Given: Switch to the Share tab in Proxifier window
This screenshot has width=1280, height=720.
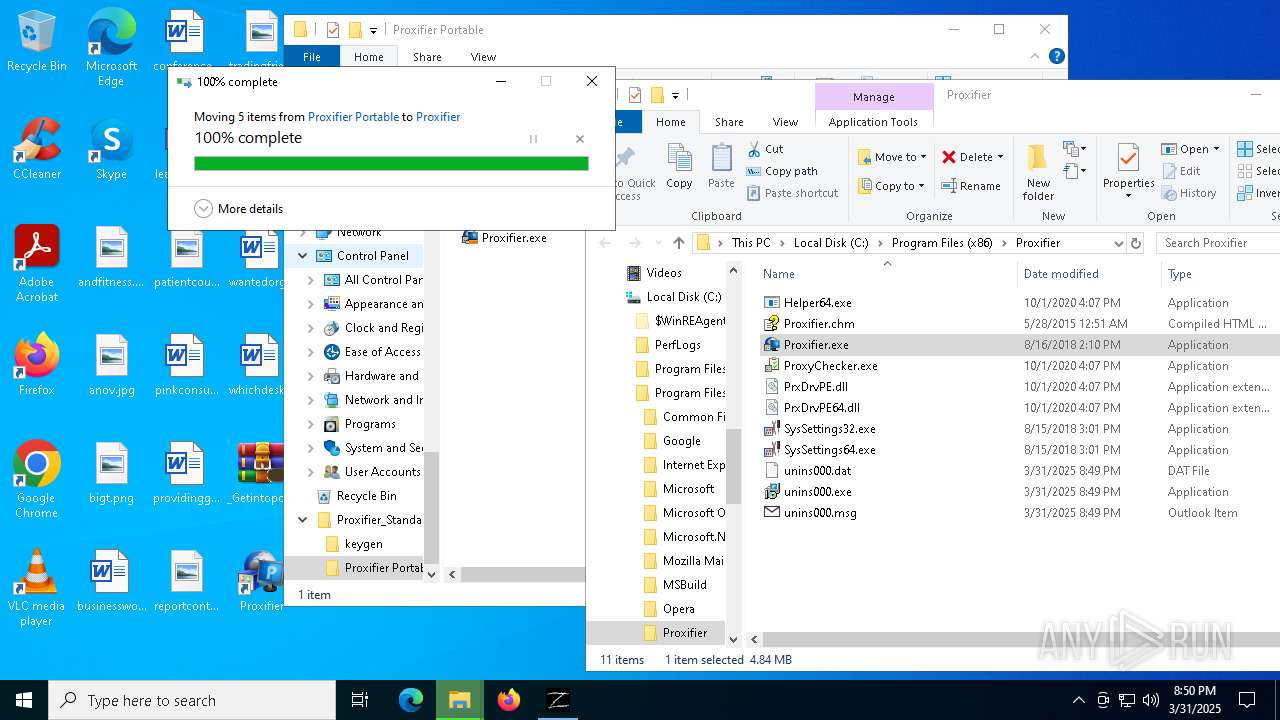Looking at the screenshot, I should (x=729, y=122).
